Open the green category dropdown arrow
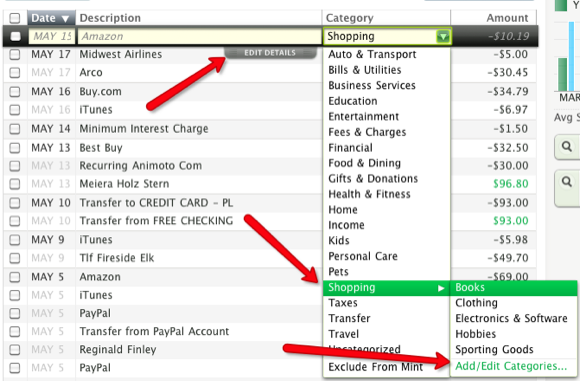This screenshot has height=381, width=580. pos(443,37)
